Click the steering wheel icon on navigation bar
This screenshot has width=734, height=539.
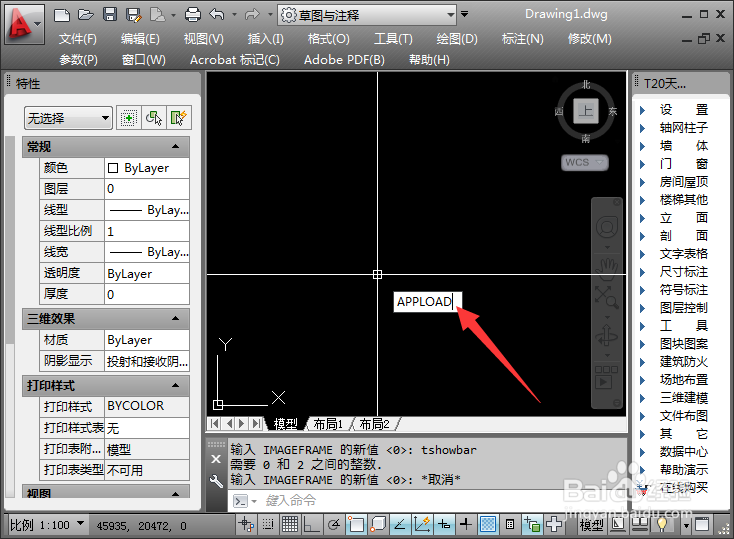point(607,228)
